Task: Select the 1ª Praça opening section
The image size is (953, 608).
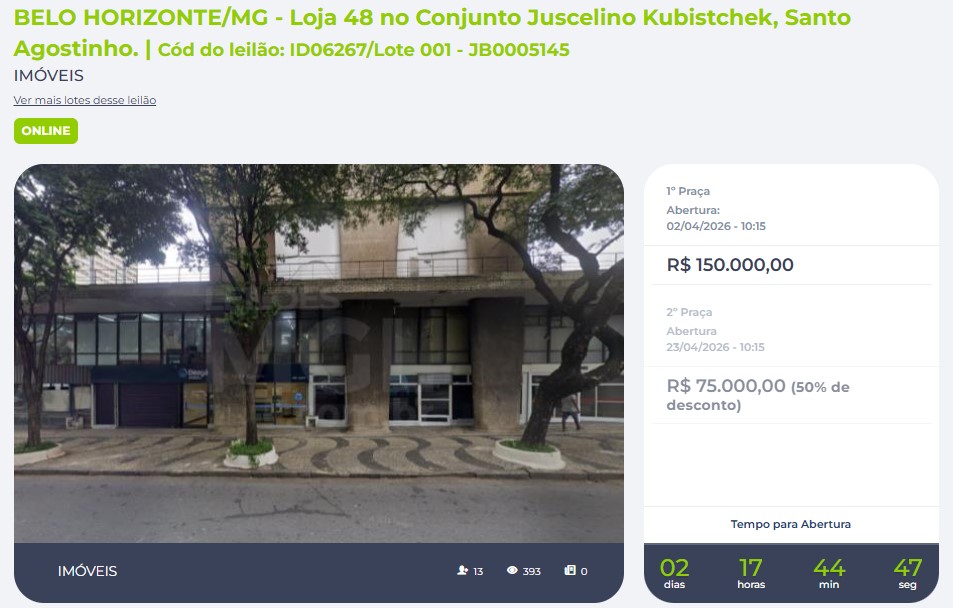Action: 791,209
